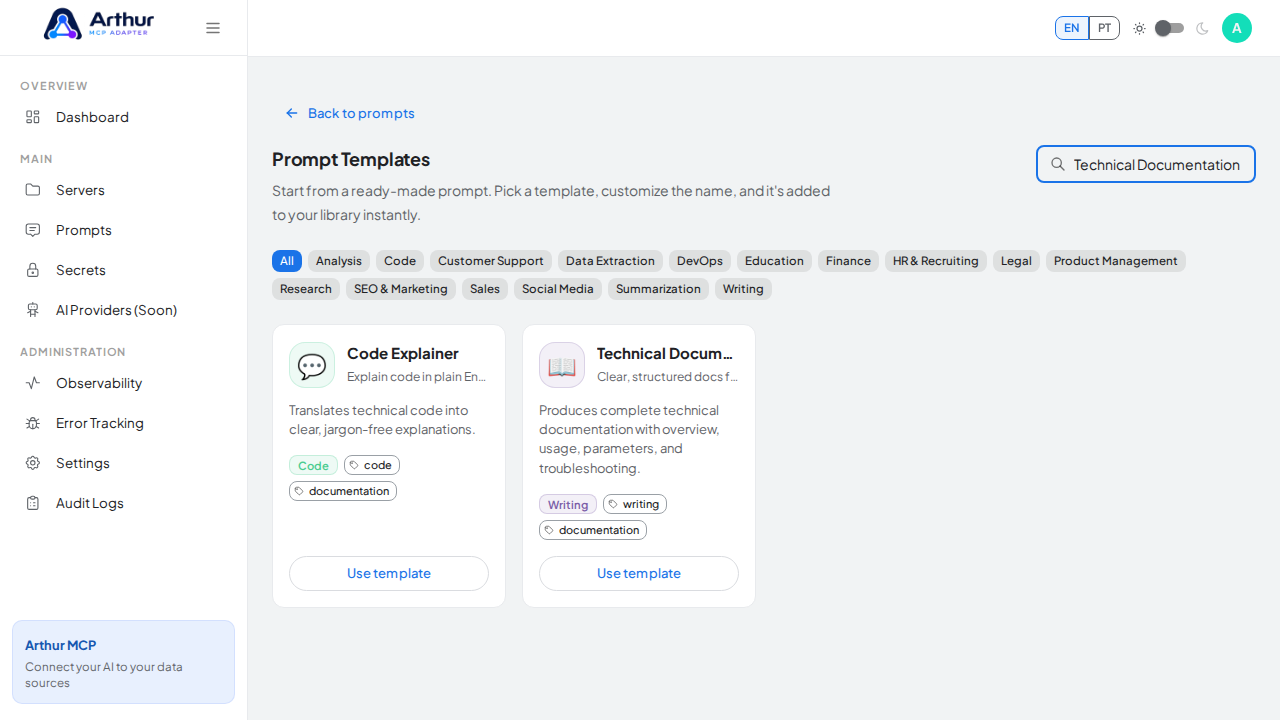Select the All category filter
This screenshot has width=1280, height=720.
click(x=287, y=261)
